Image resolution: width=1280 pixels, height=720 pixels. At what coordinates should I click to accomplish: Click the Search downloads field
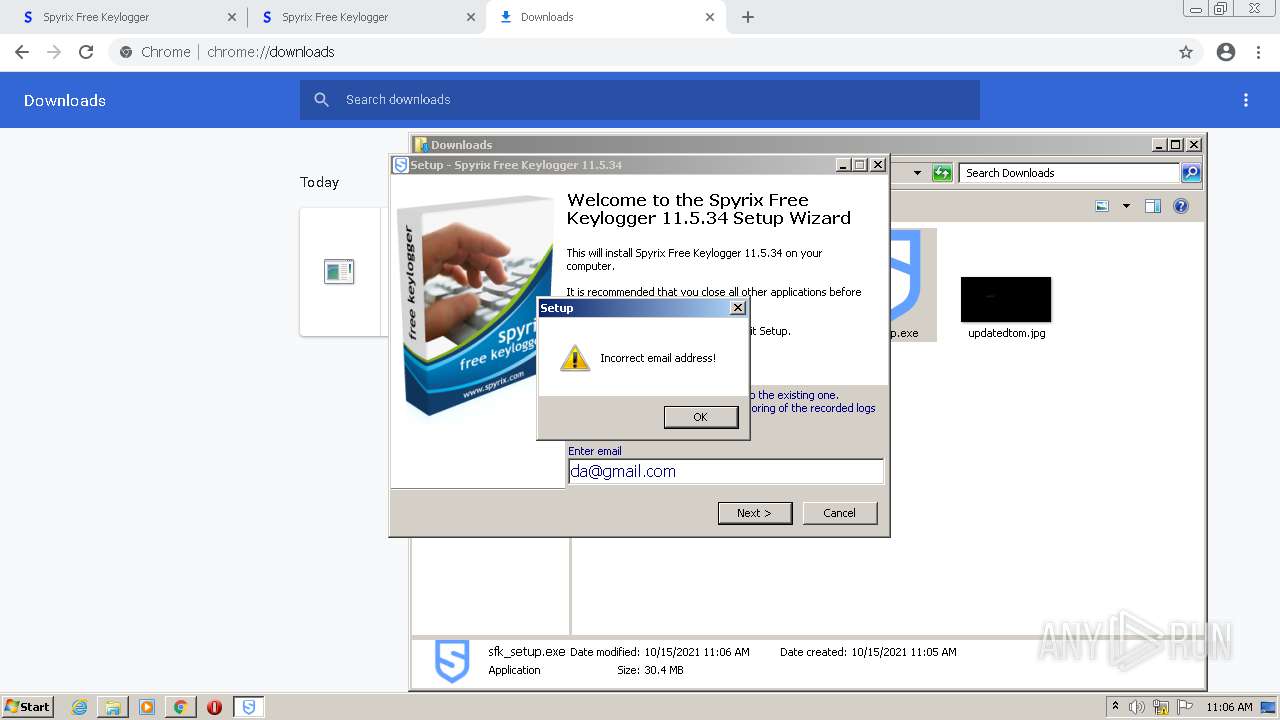click(x=640, y=100)
